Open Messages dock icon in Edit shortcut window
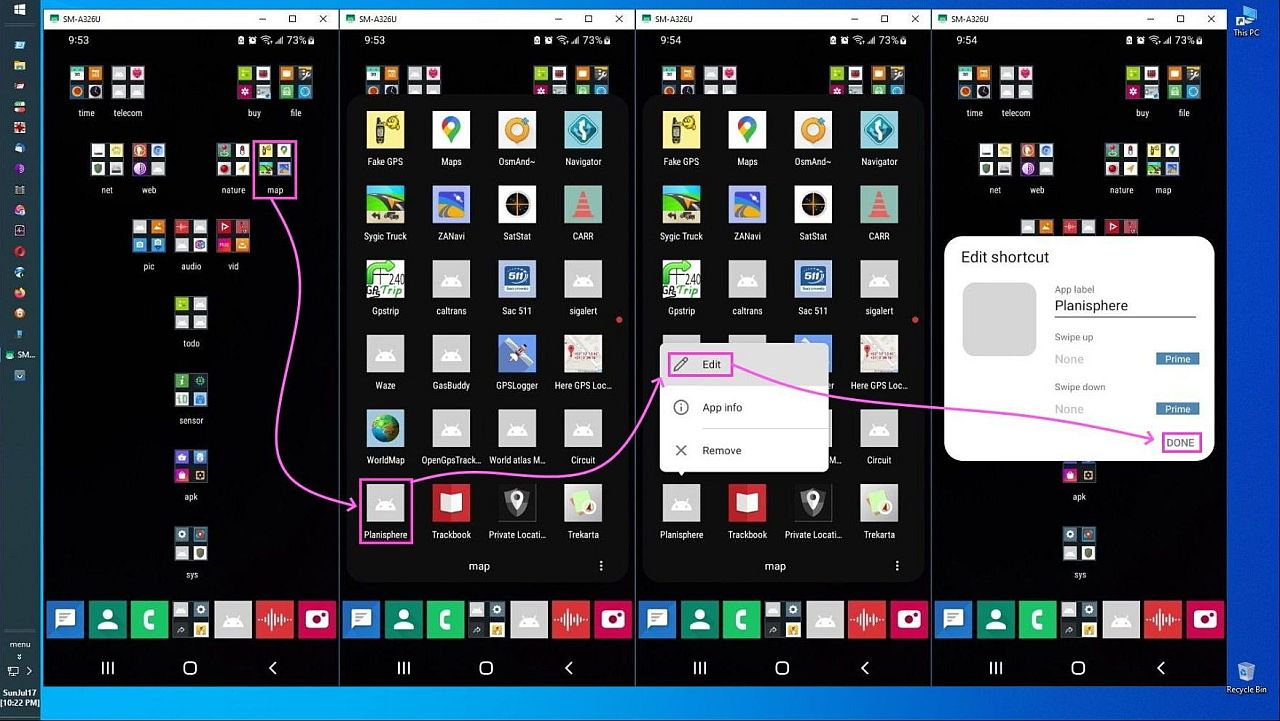 (954, 620)
